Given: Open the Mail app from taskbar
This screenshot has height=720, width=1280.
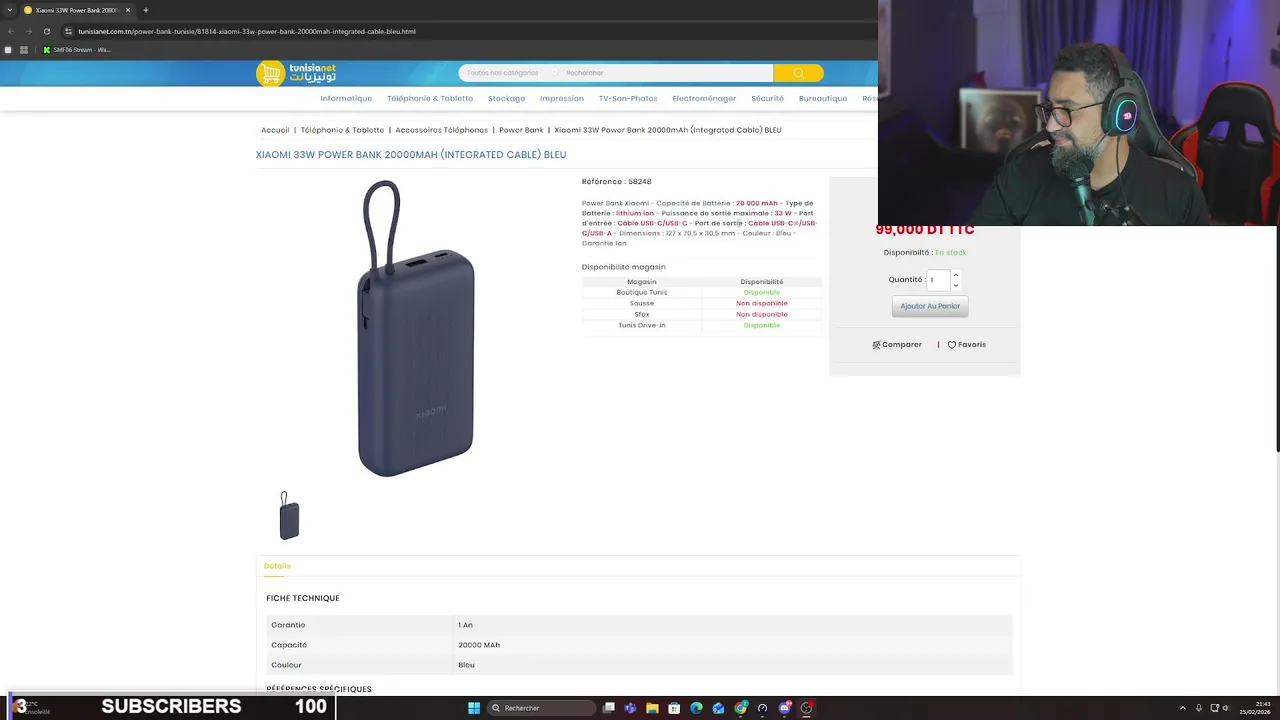Looking at the screenshot, I should (718, 708).
